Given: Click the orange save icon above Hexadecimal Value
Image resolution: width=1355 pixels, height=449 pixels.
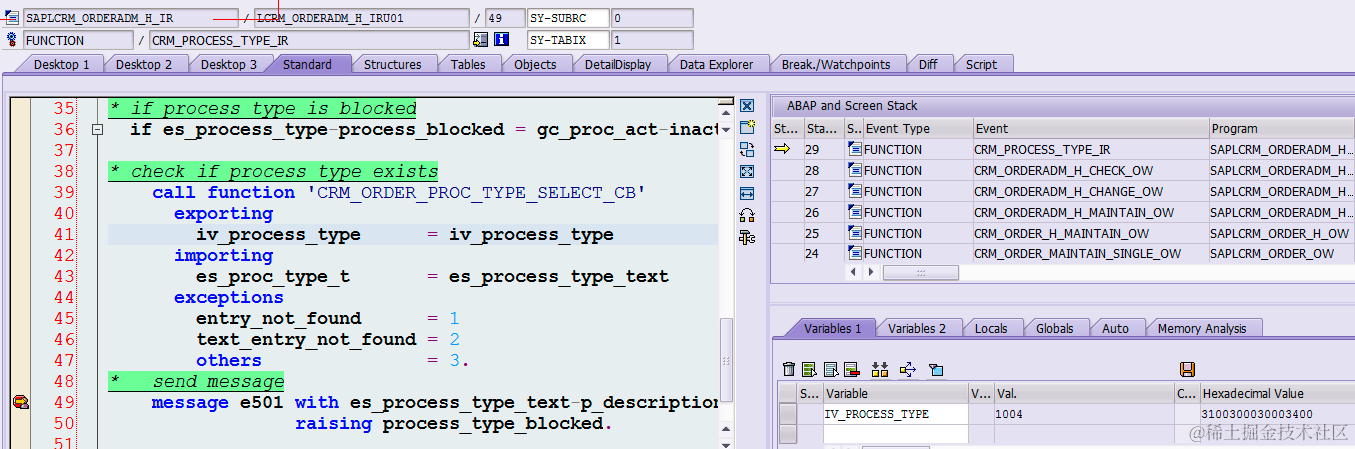Looking at the screenshot, I should 1188,370.
